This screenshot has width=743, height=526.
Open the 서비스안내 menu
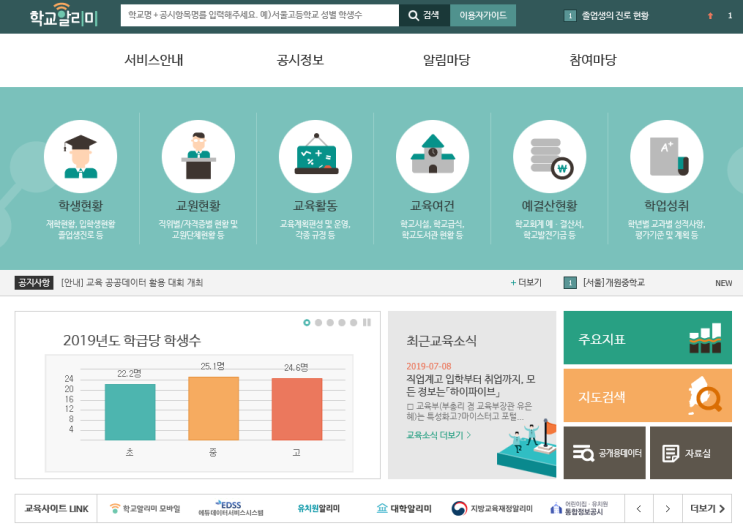(154, 60)
